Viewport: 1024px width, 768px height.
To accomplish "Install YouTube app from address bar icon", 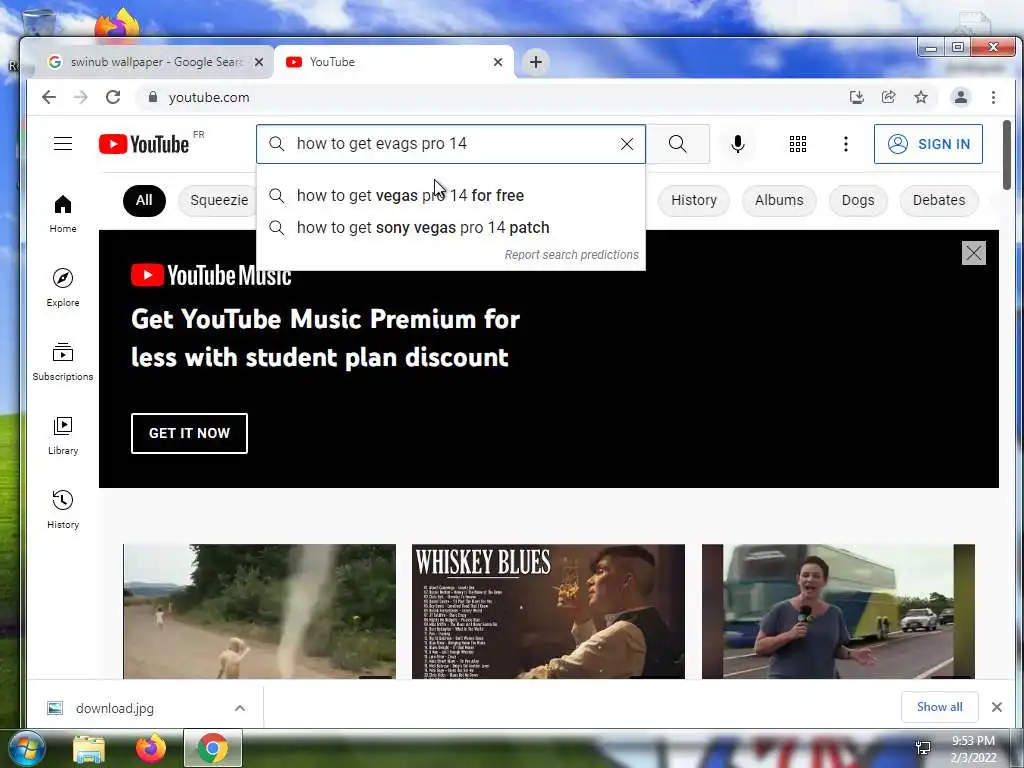I will click(x=857, y=97).
